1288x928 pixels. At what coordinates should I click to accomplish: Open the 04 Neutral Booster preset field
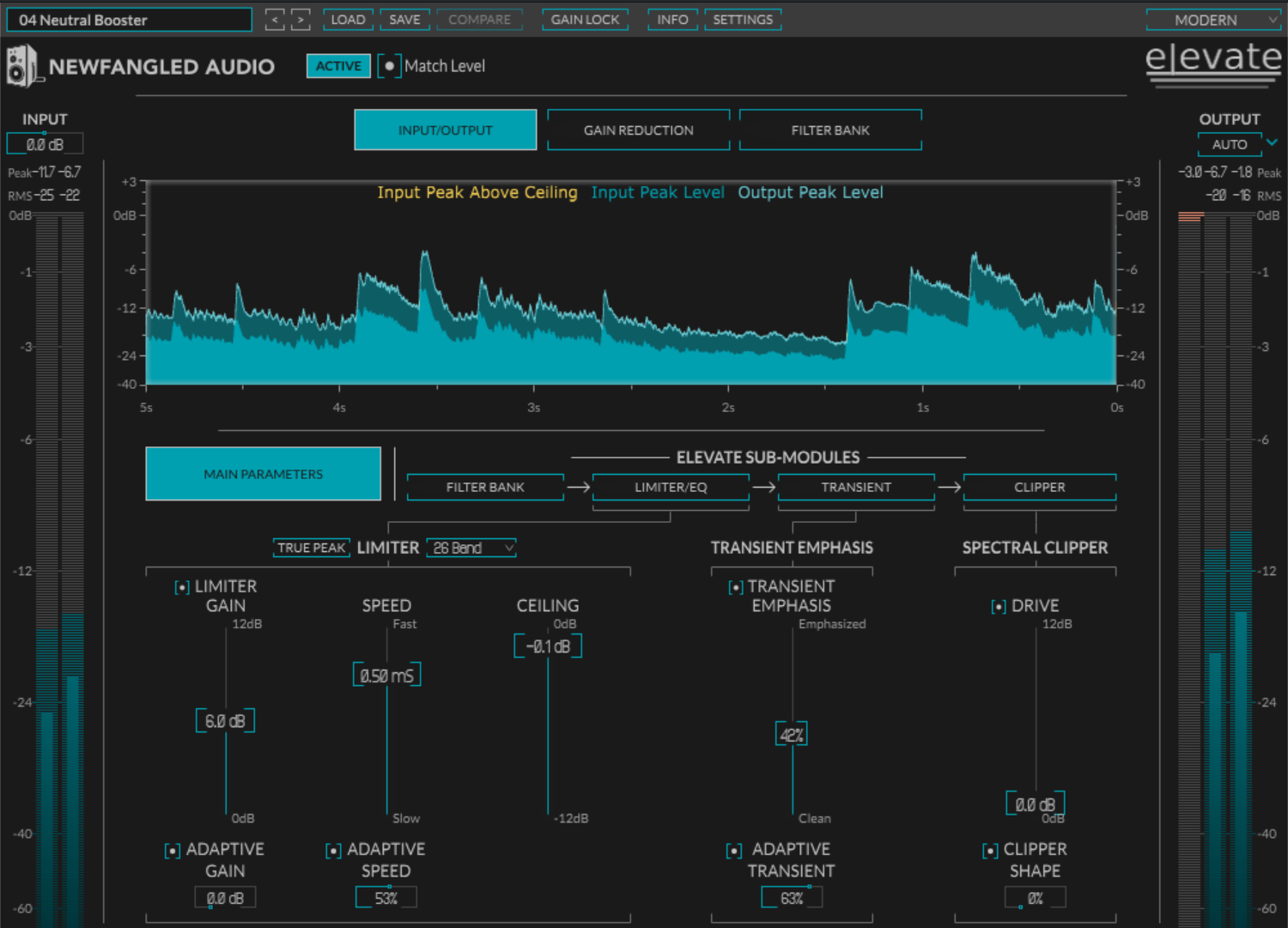tap(130, 20)
